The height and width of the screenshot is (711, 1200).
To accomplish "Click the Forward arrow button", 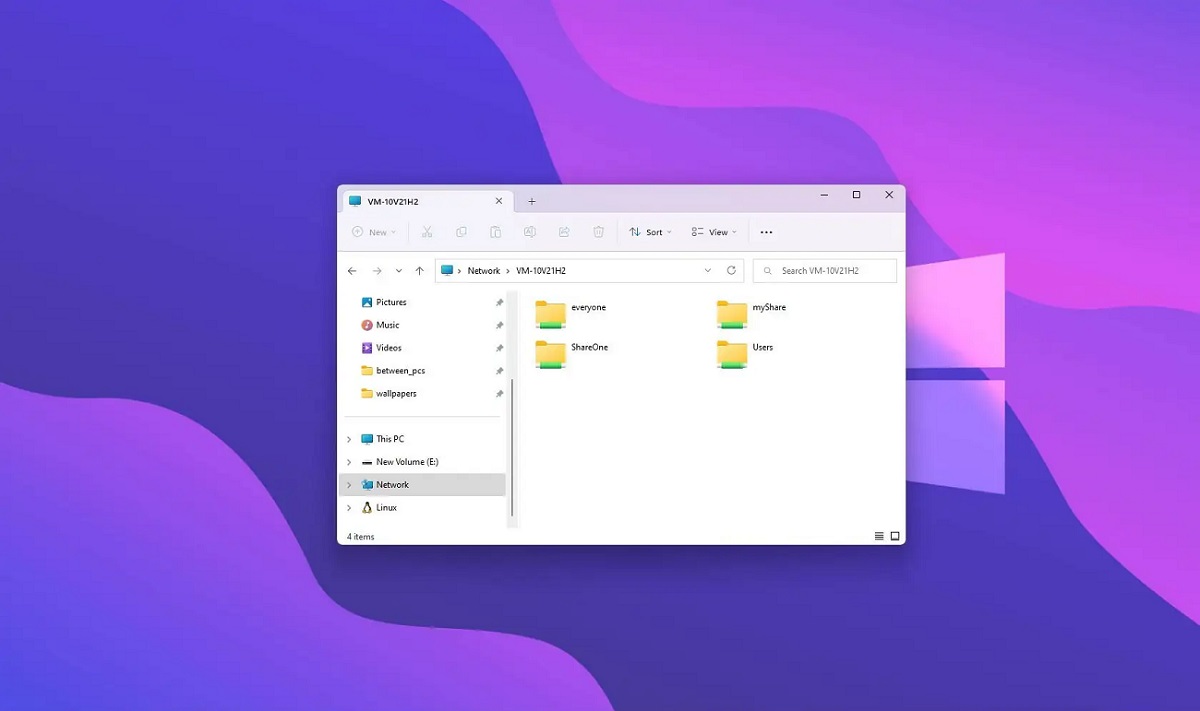I will (x=377, y=271).
